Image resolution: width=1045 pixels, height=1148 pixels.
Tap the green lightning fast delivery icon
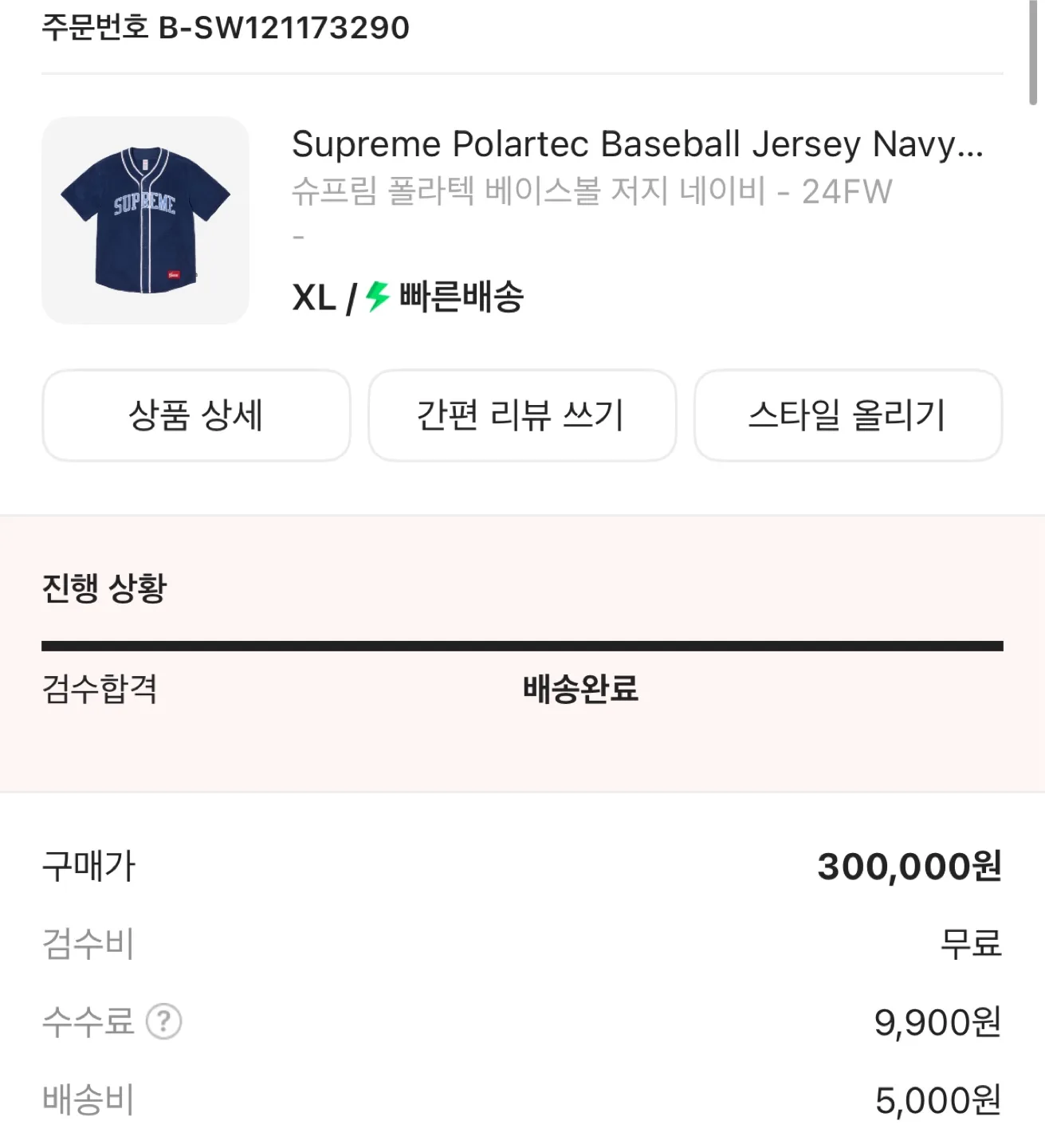[377, 297]
